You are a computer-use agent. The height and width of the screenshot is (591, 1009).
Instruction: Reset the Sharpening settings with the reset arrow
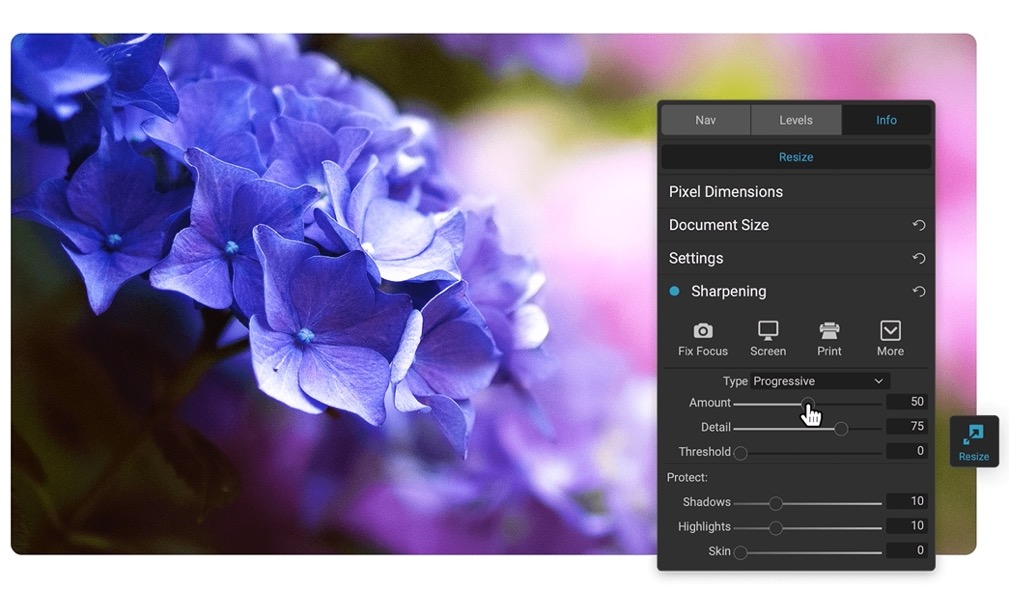(919, 291)
